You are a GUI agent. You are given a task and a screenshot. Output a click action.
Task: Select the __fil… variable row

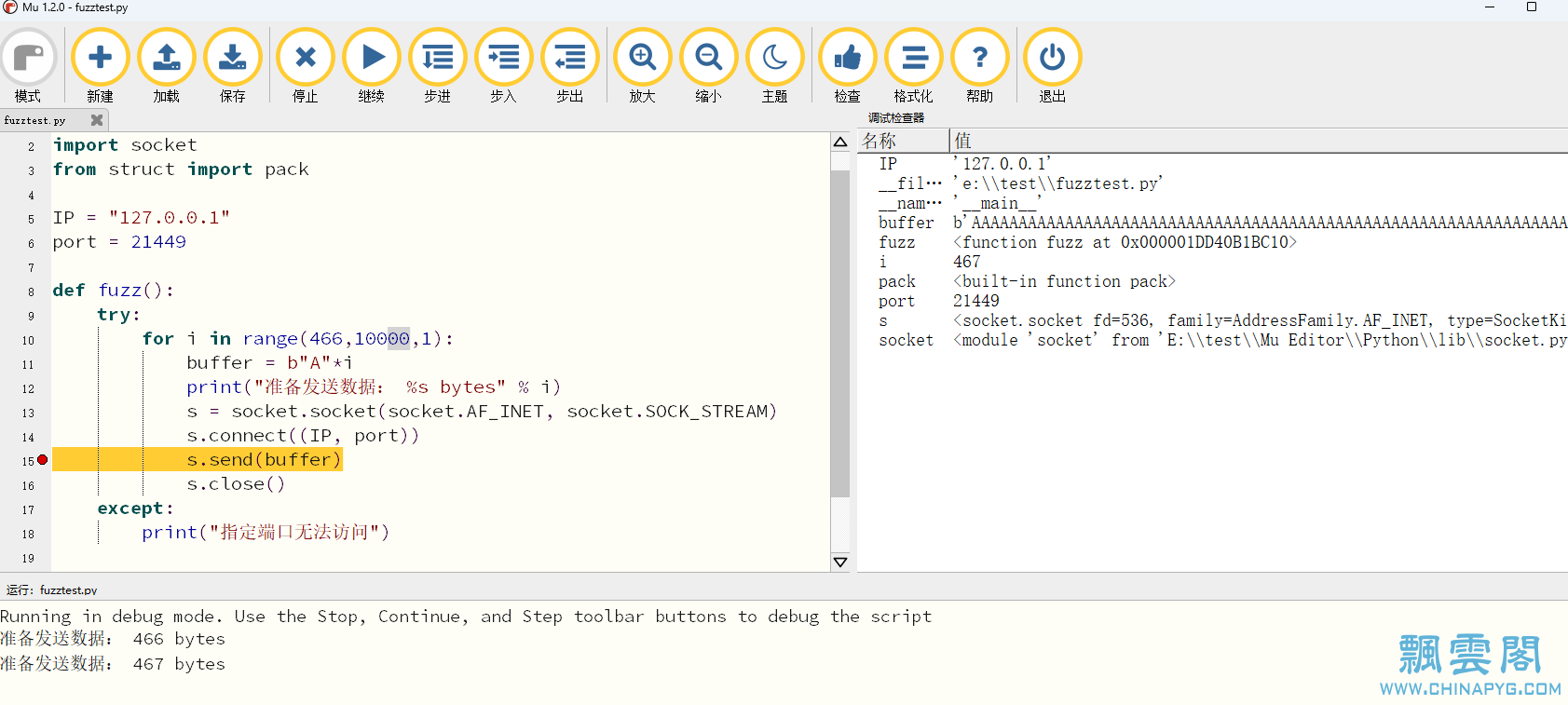click(1212, 183)
